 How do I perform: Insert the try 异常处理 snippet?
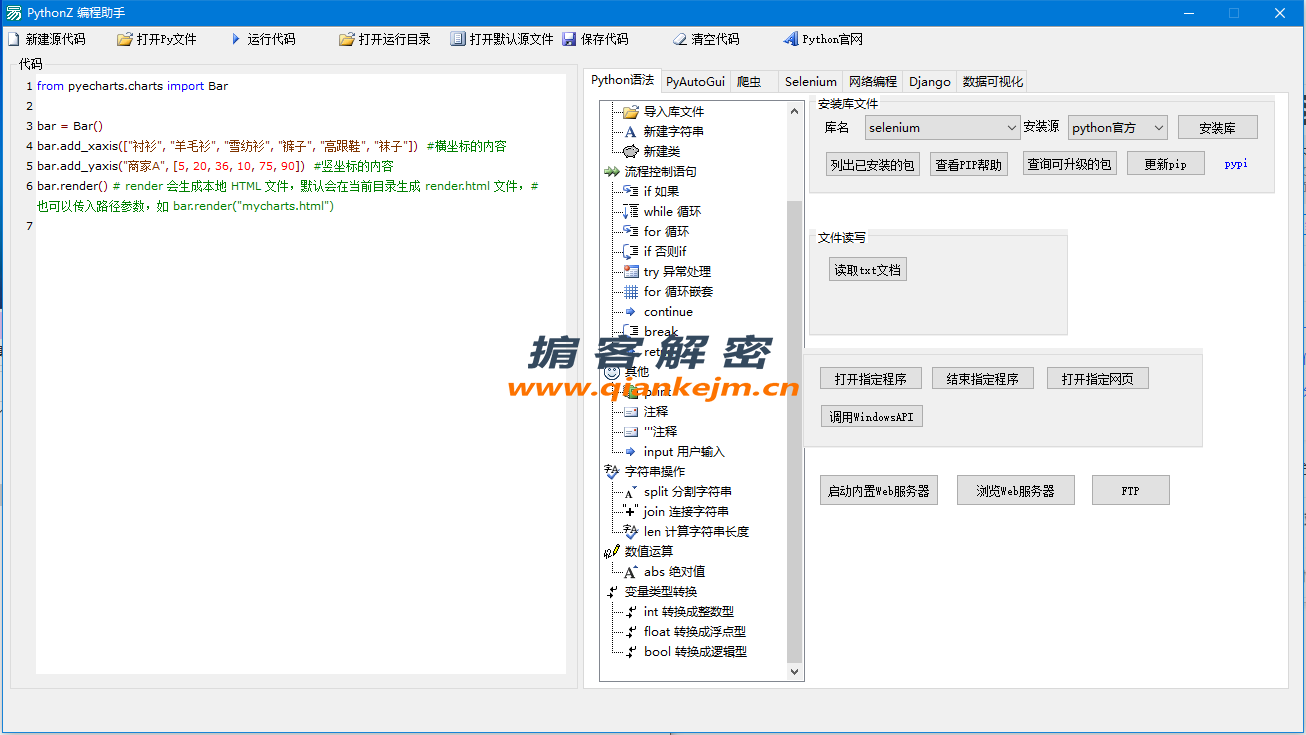pos(677,271)
